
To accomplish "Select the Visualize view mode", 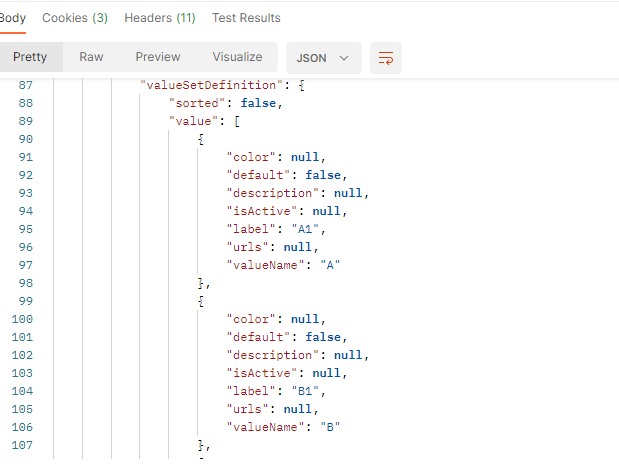I will (x=237, y=57).
